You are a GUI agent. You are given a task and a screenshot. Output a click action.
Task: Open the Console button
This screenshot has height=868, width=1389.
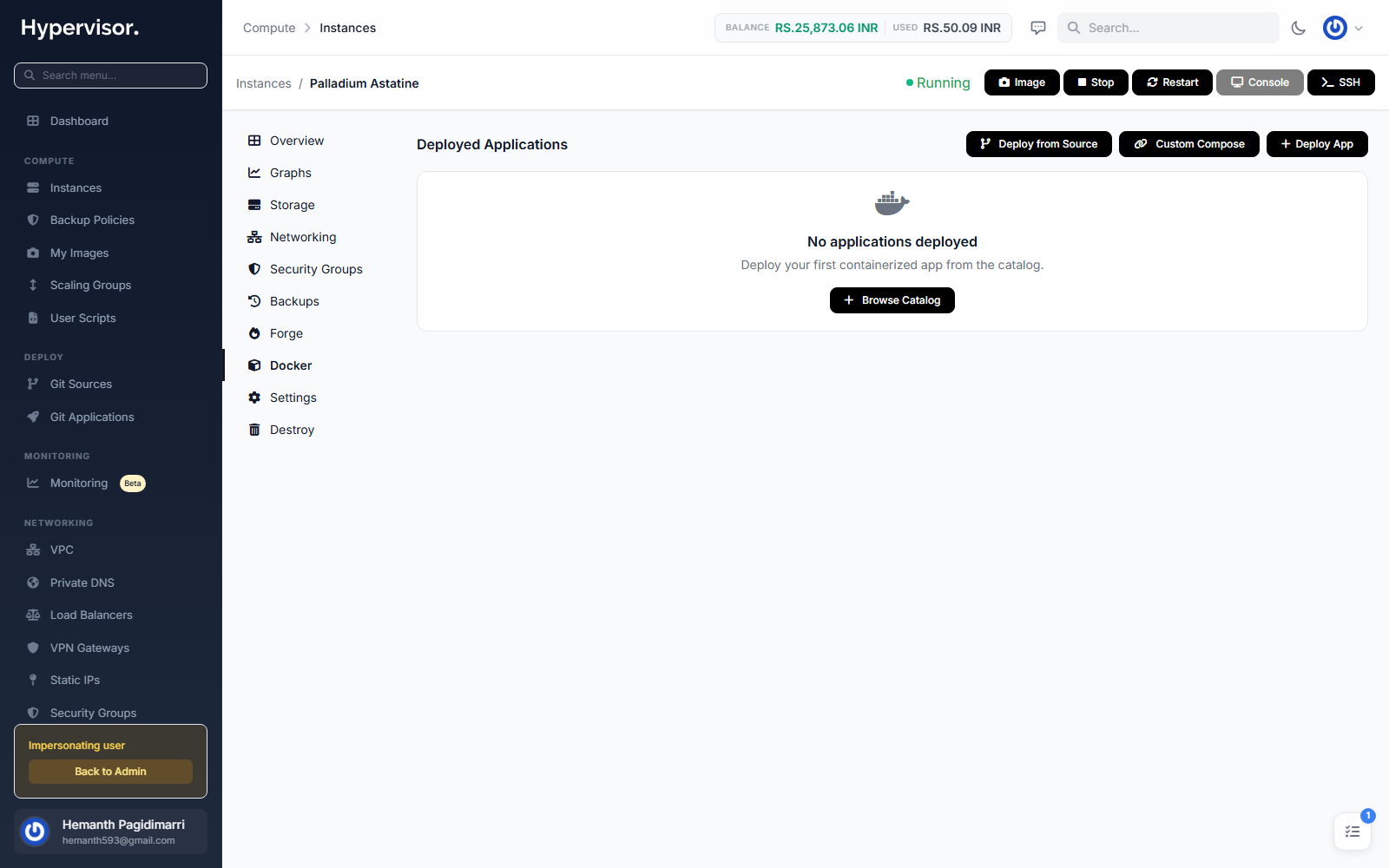[x=1260, y=82]
